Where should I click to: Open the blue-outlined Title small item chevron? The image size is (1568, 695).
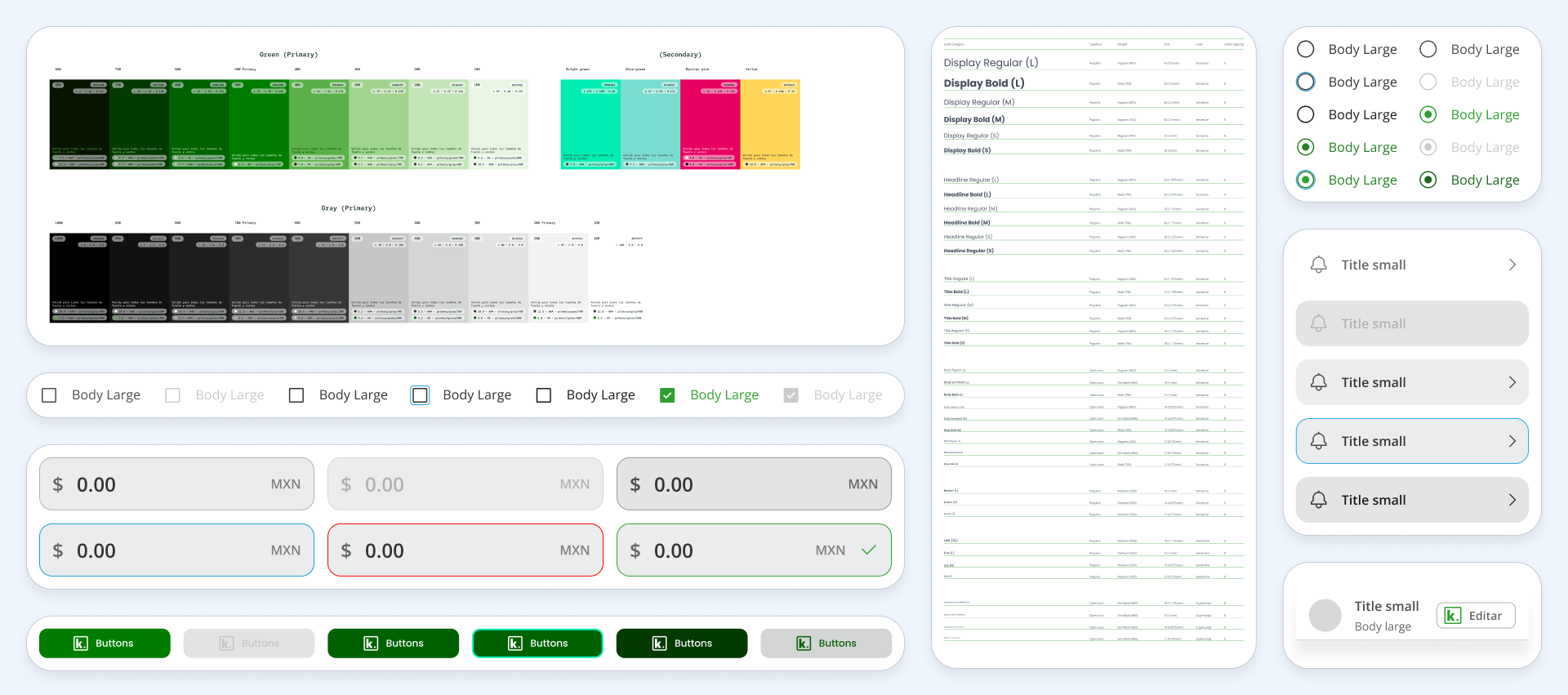pos(1512,441)
